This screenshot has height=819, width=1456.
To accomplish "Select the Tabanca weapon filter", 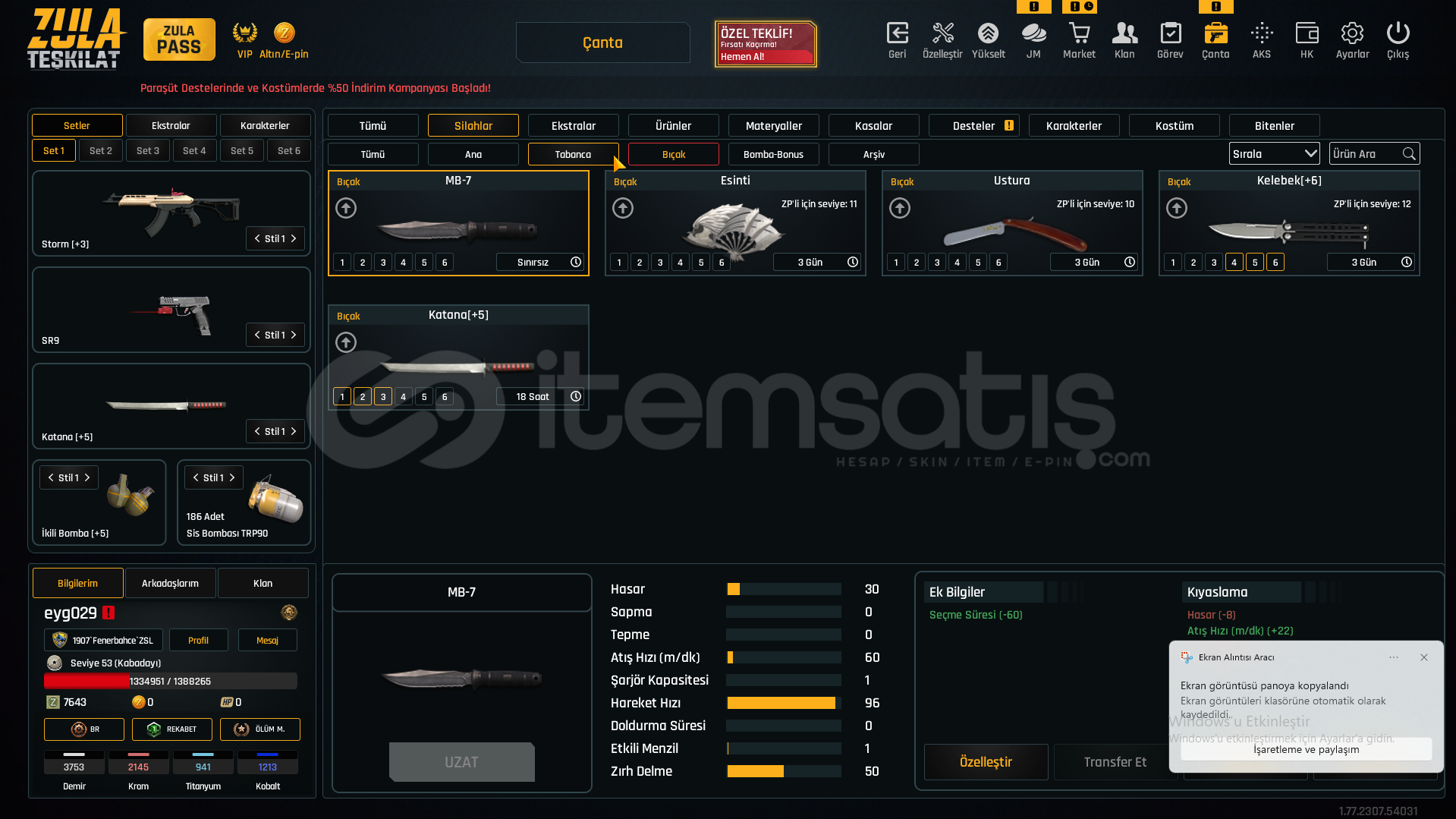I will [574, 154].
